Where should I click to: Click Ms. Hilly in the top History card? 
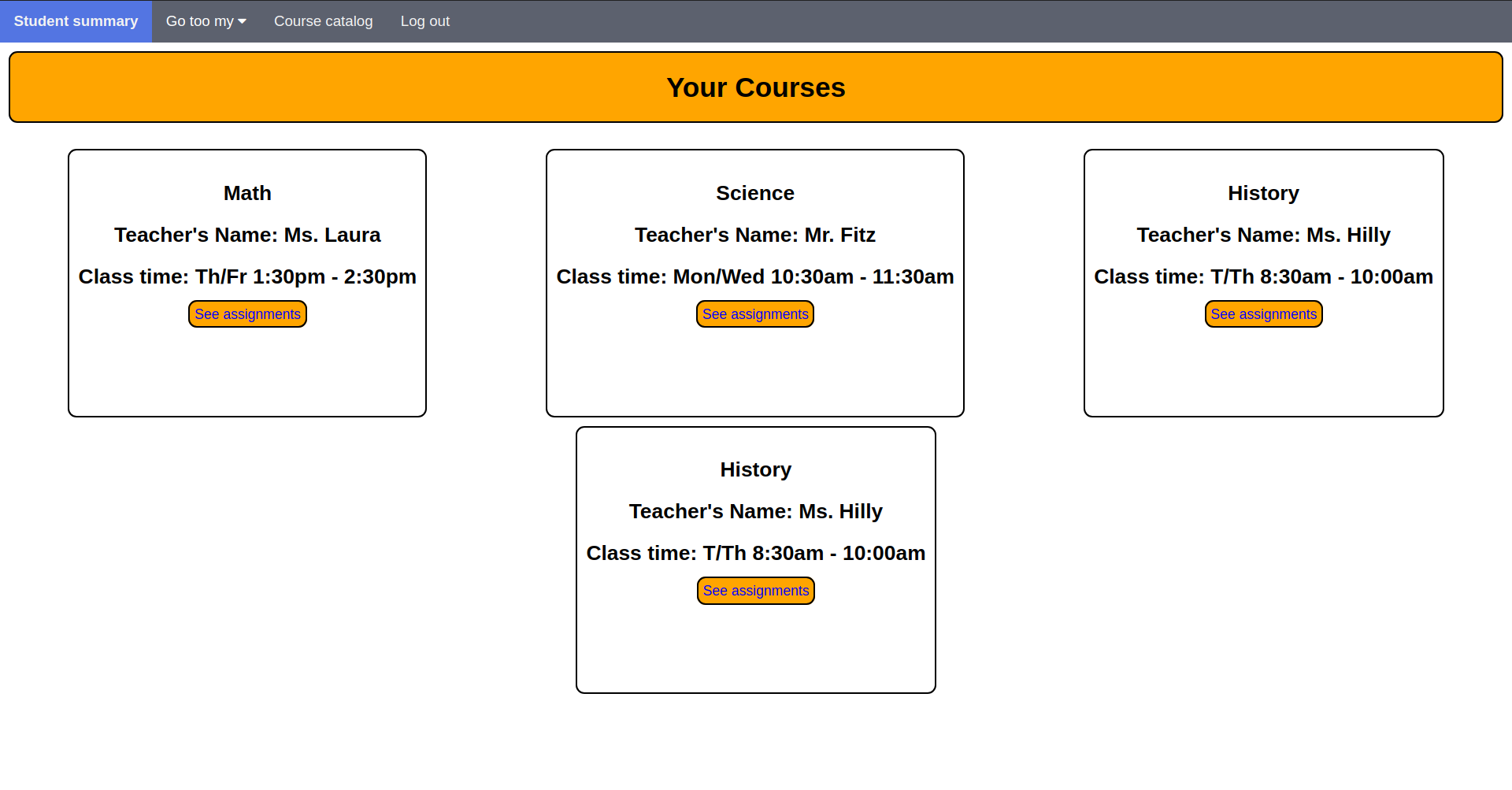click(x=1263, y=235)
